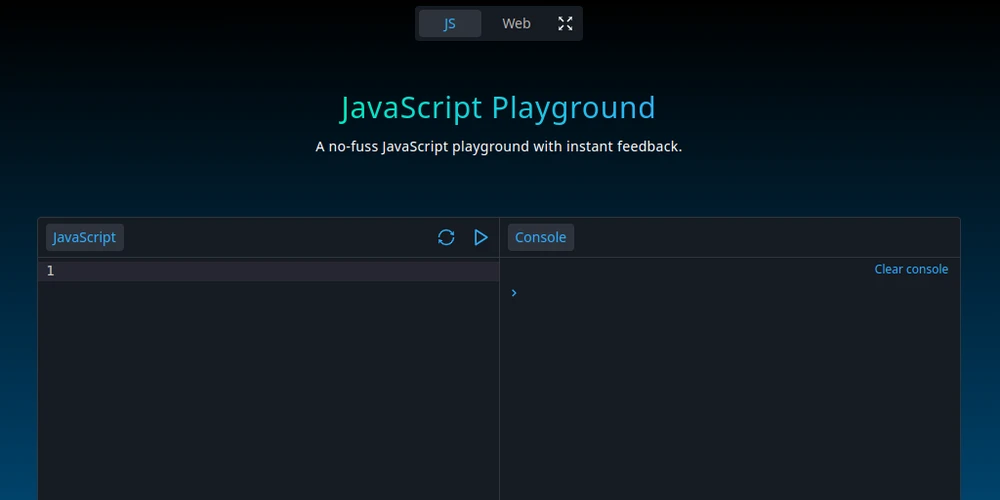Select the Console panel label
This screenshot has width=1000, height=500.
point(541,237)
